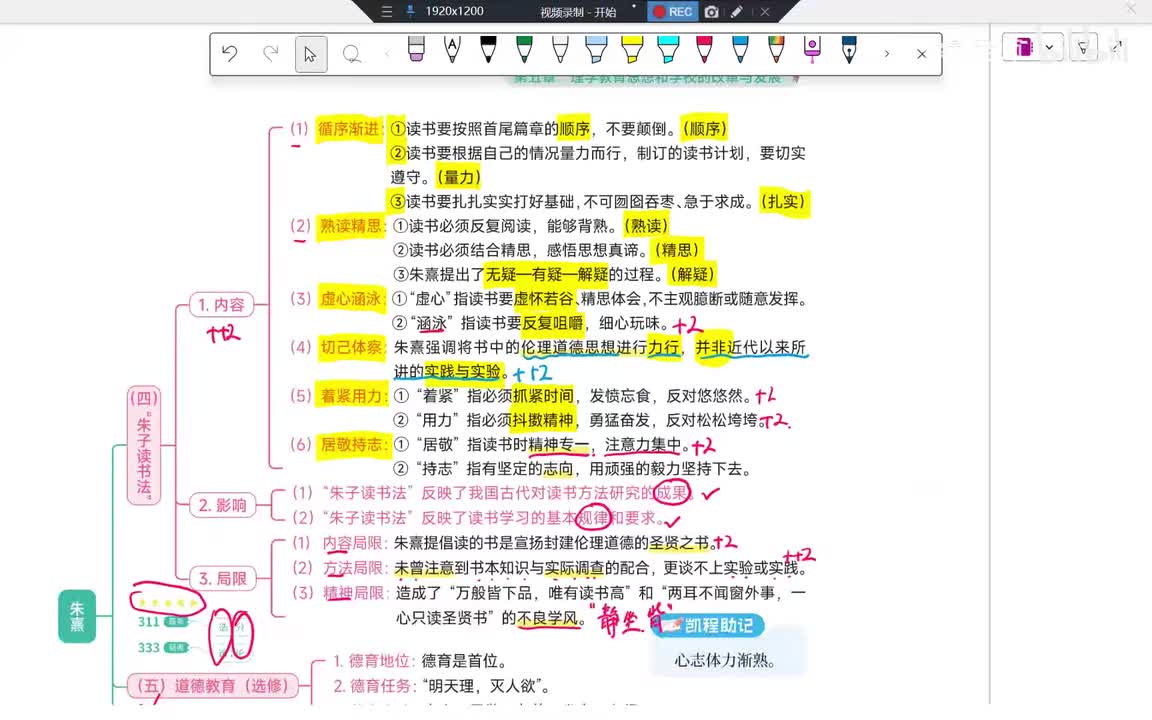The height and width of the screenshot is (720, 1152).
Task: Click the 居敬持志 heading
Action: point(352,444)
